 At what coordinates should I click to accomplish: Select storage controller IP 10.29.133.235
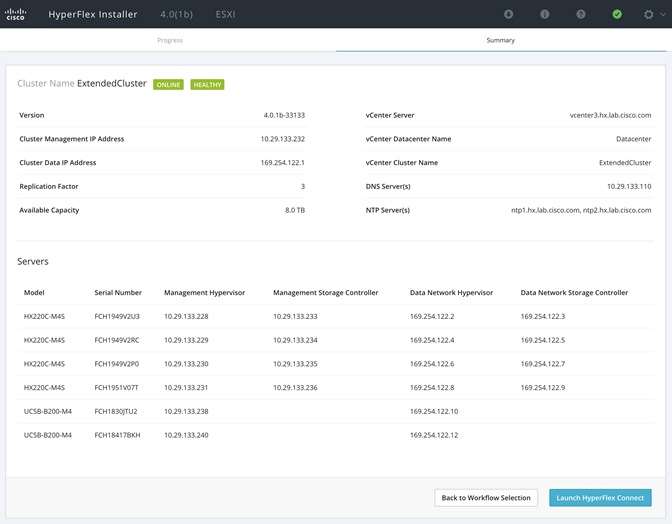pos(295,364)
